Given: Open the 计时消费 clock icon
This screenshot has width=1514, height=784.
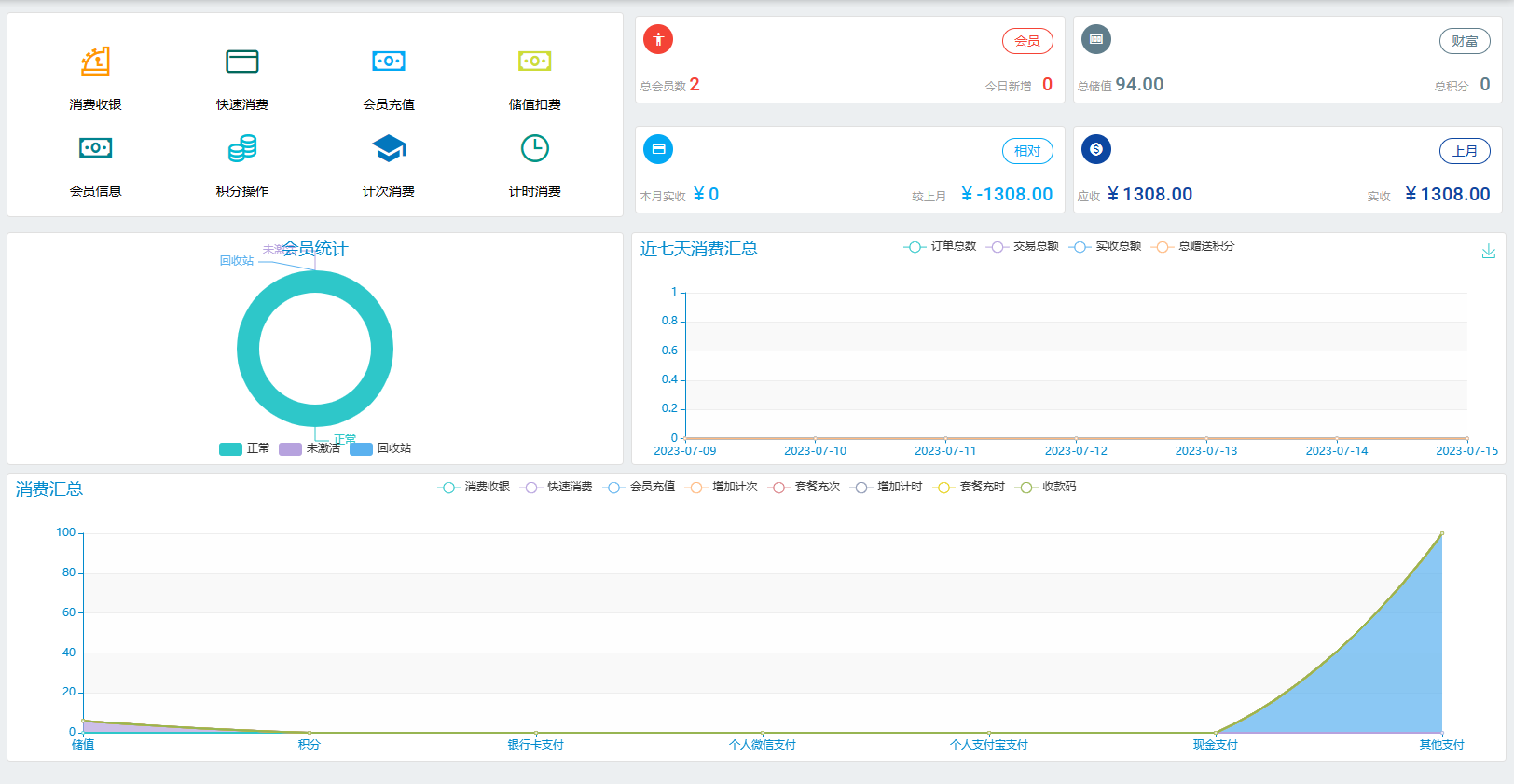Looking at the screenshot, I should coord(535,148).
